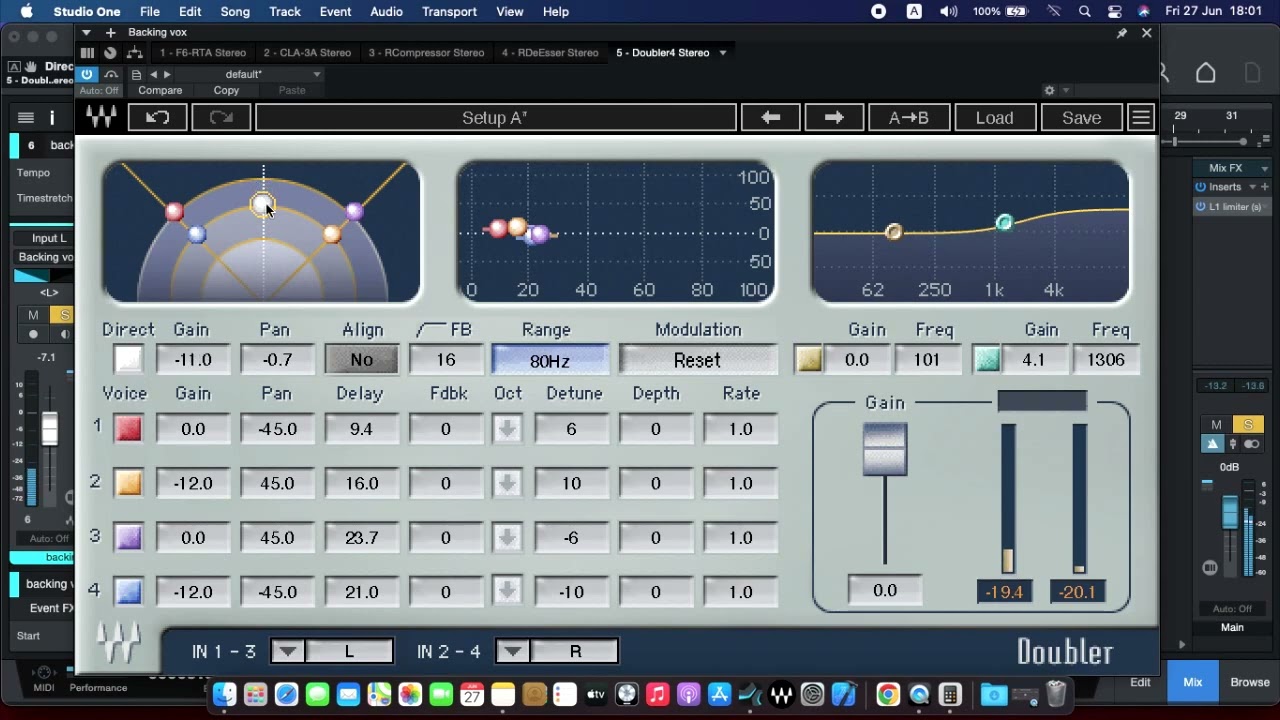The height and width of the screenshot is (720, 1280).
Task: Go to previous preset with left arrow
Action: point(770,117)
